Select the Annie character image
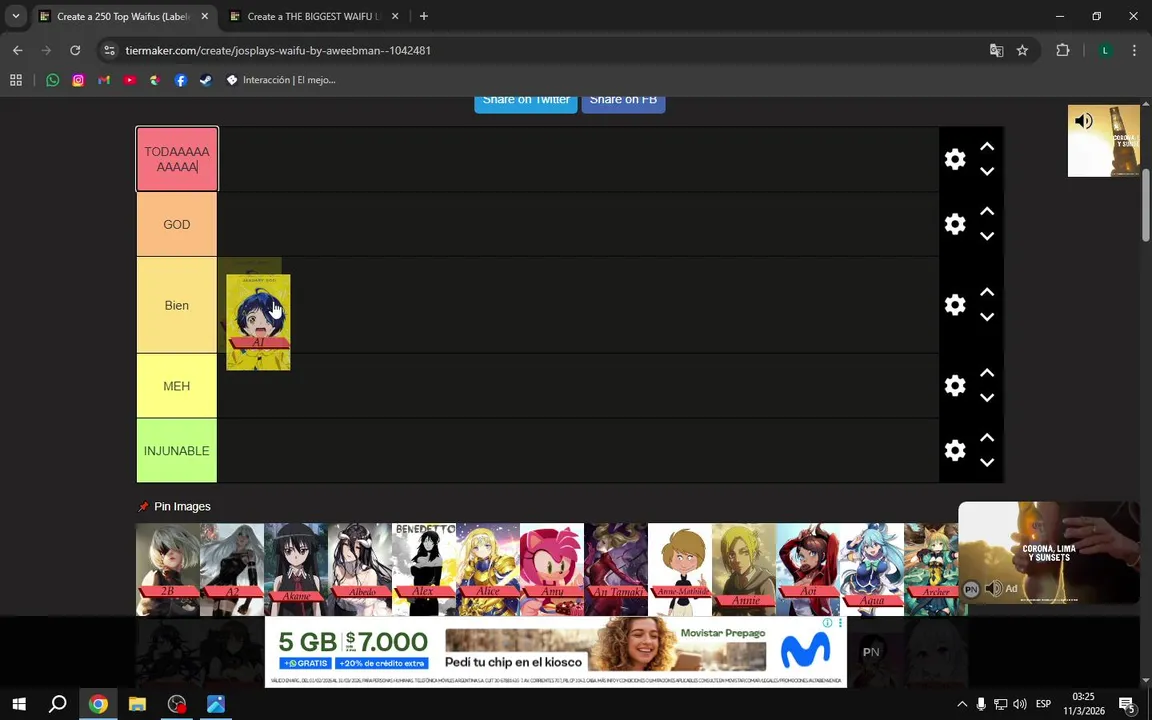The image size is (1152, 720). coord(744,569)
